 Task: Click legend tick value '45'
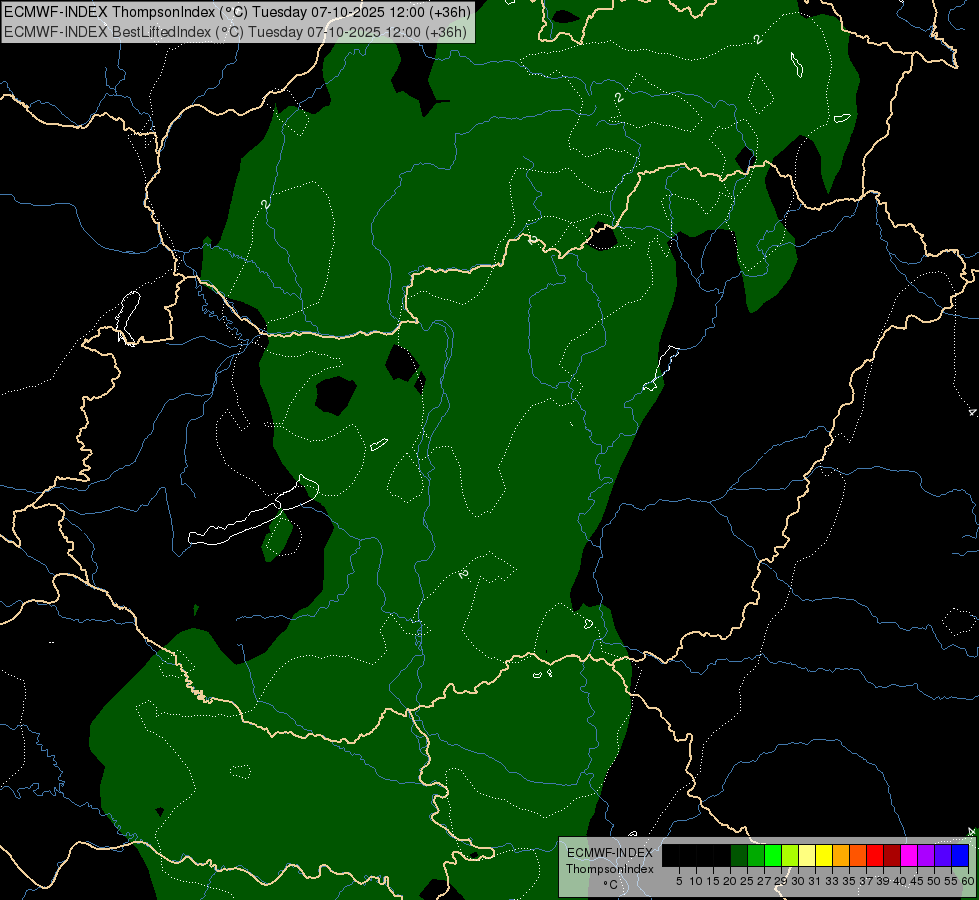(917, 881)
